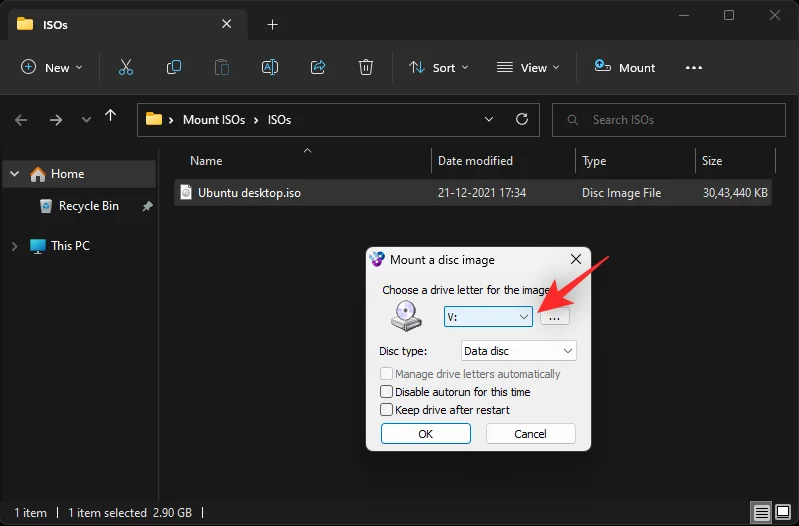
Task: Click the Share icon in toolbar
Action: [x=318, y=67]
